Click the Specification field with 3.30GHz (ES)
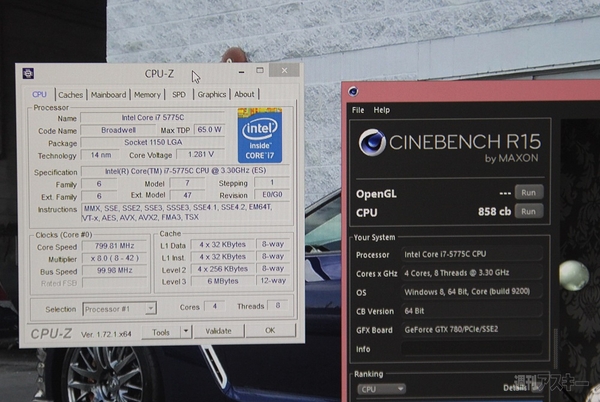The width and height of the screenshot is (600, 402). 186,171
